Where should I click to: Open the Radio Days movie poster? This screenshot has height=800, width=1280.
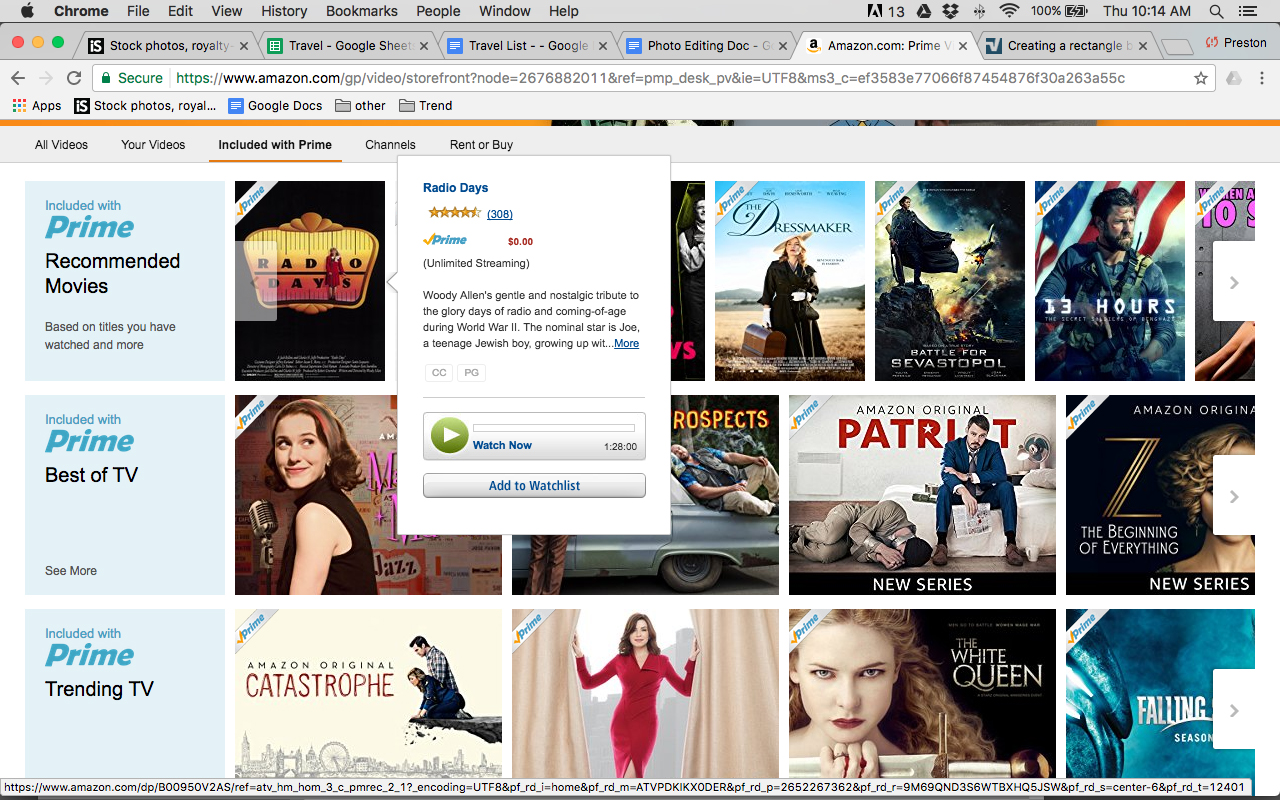coord(310,281)
